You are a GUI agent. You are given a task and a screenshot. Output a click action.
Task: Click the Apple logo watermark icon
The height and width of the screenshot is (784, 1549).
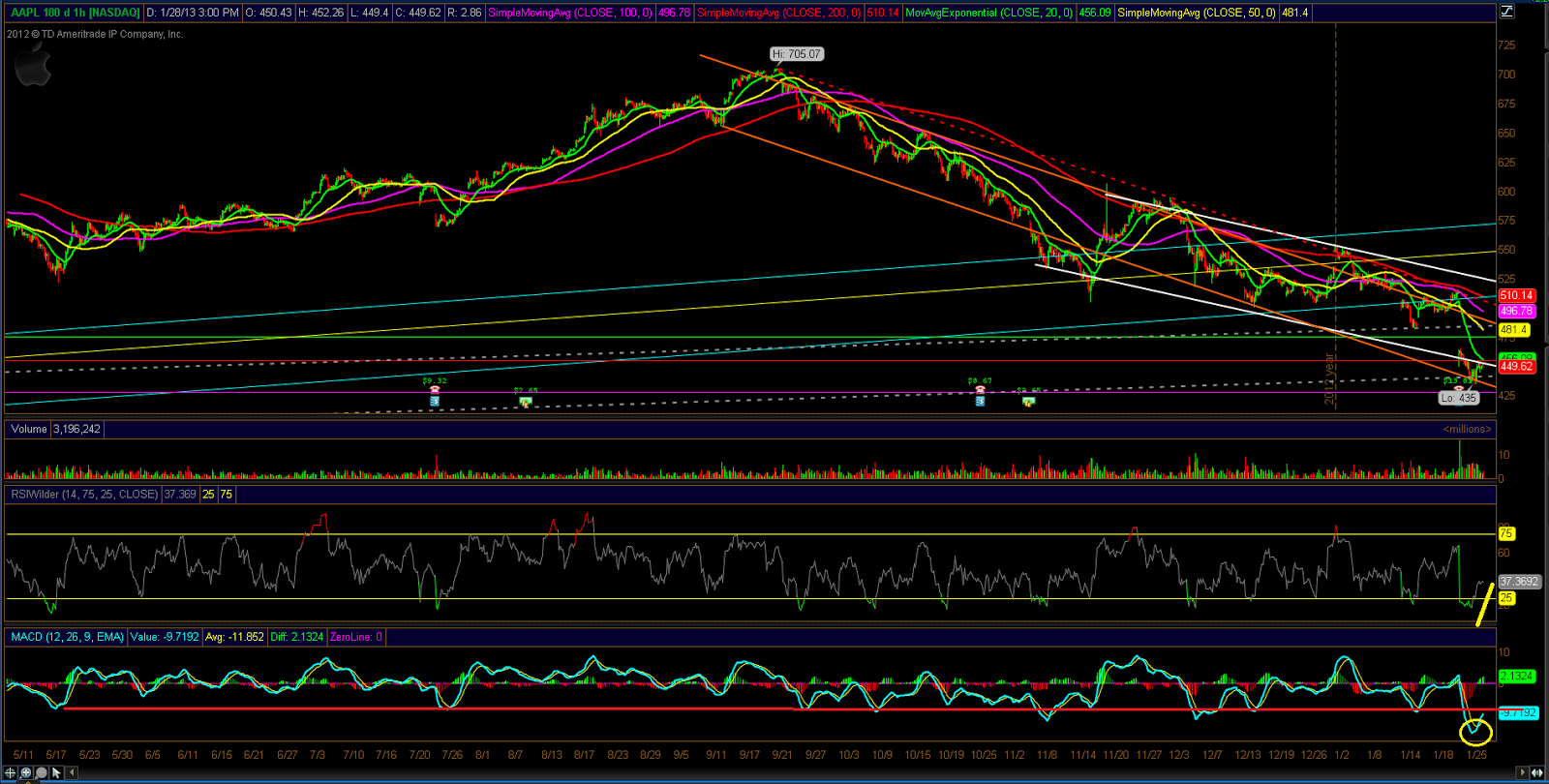click(32, 66)
